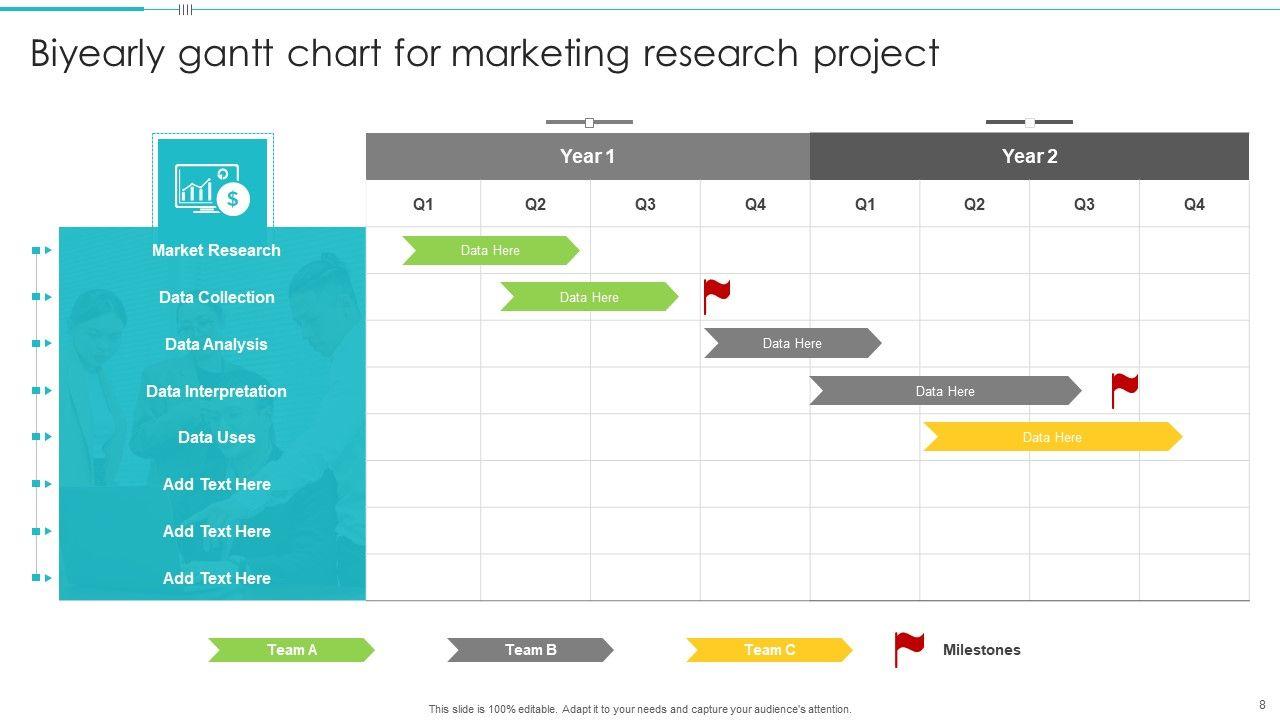Screen dimensions: 1280x720
Task: Click the bullet arrow beside Data Analysis
Action: [42, 343]
